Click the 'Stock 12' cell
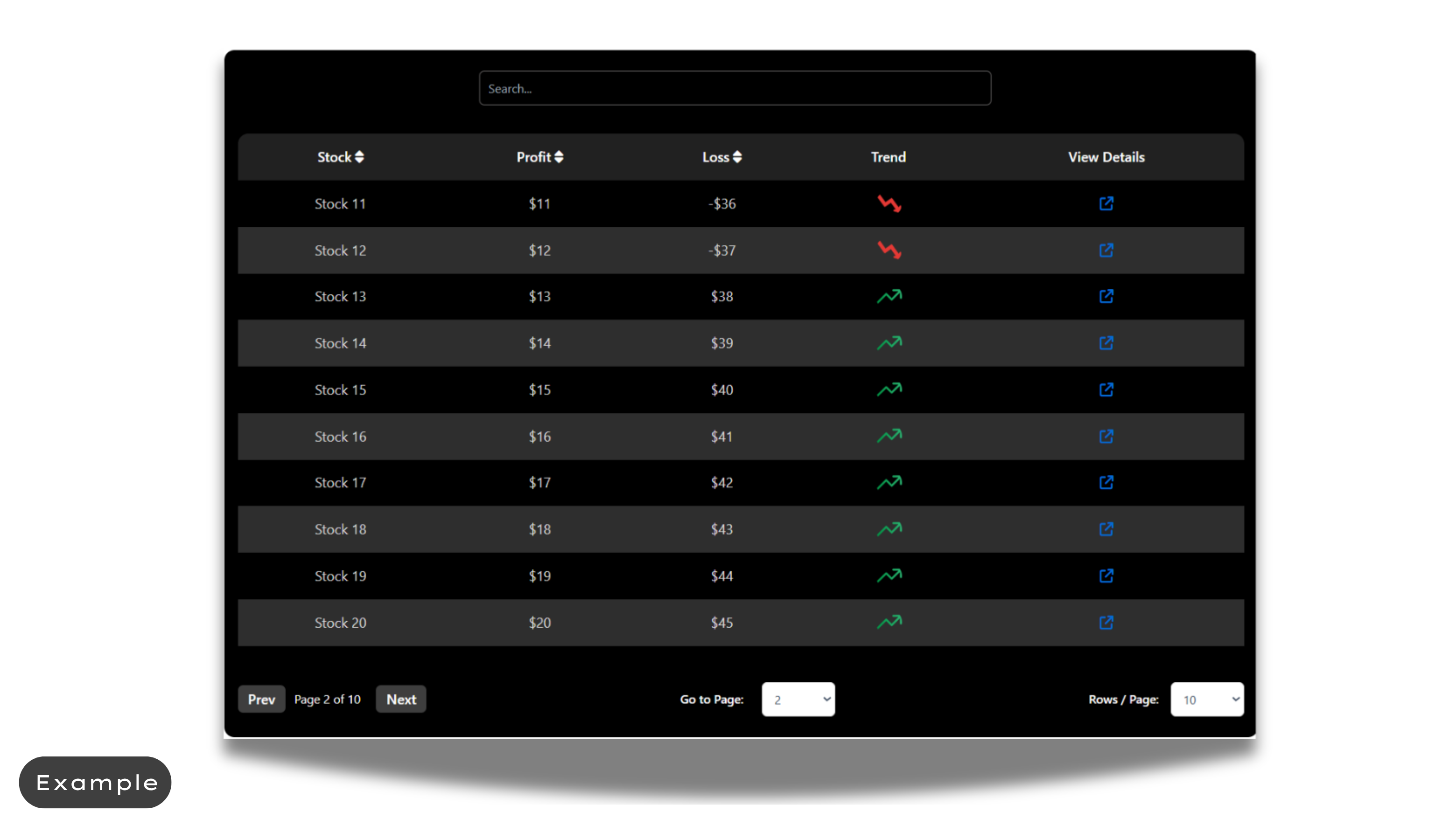Viewport: 1456px width, 819px height. click(340, 251)
